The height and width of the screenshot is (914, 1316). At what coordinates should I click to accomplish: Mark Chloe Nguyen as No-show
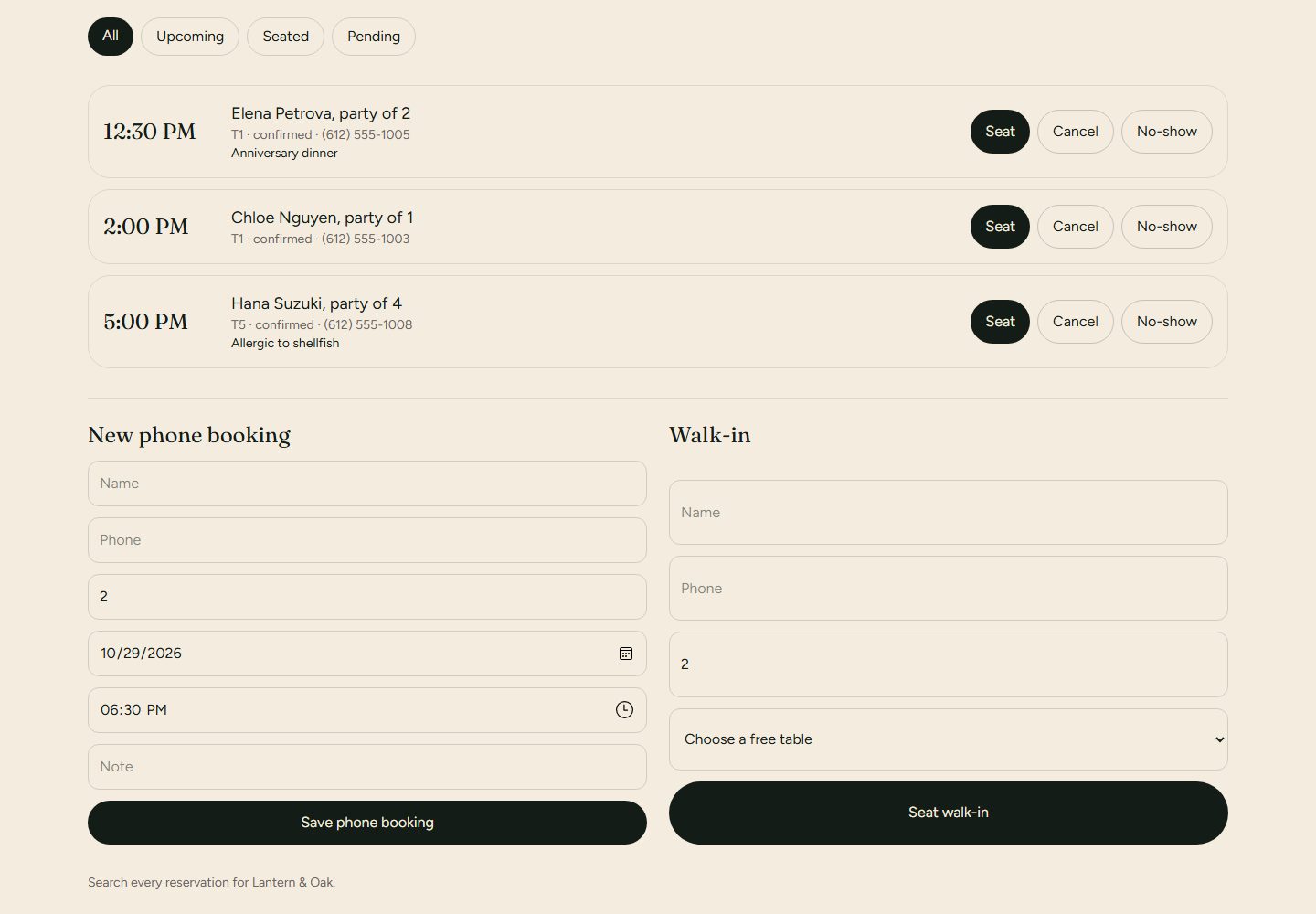(x=1167, y=227)
